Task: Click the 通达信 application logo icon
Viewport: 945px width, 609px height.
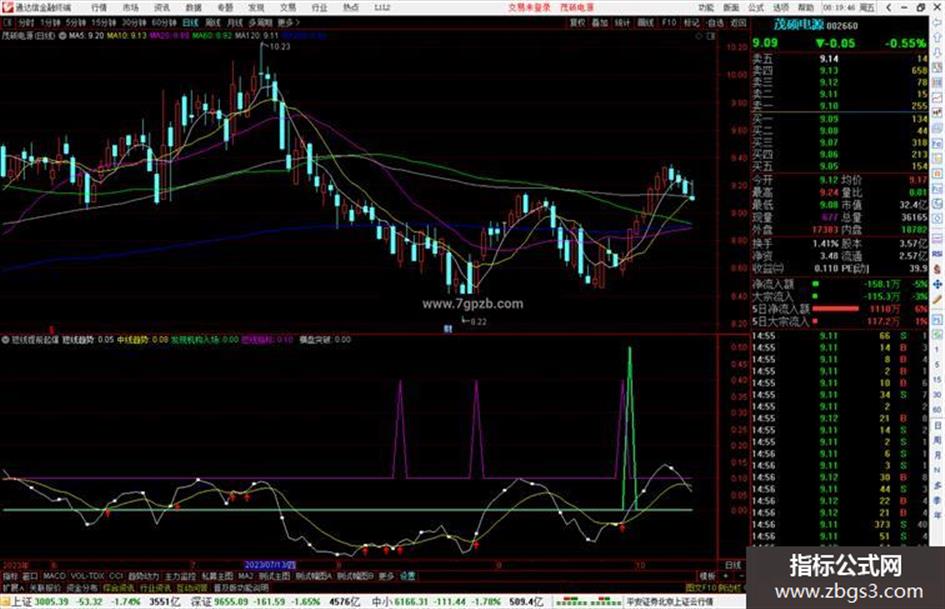Action: (x=7, y=7)
